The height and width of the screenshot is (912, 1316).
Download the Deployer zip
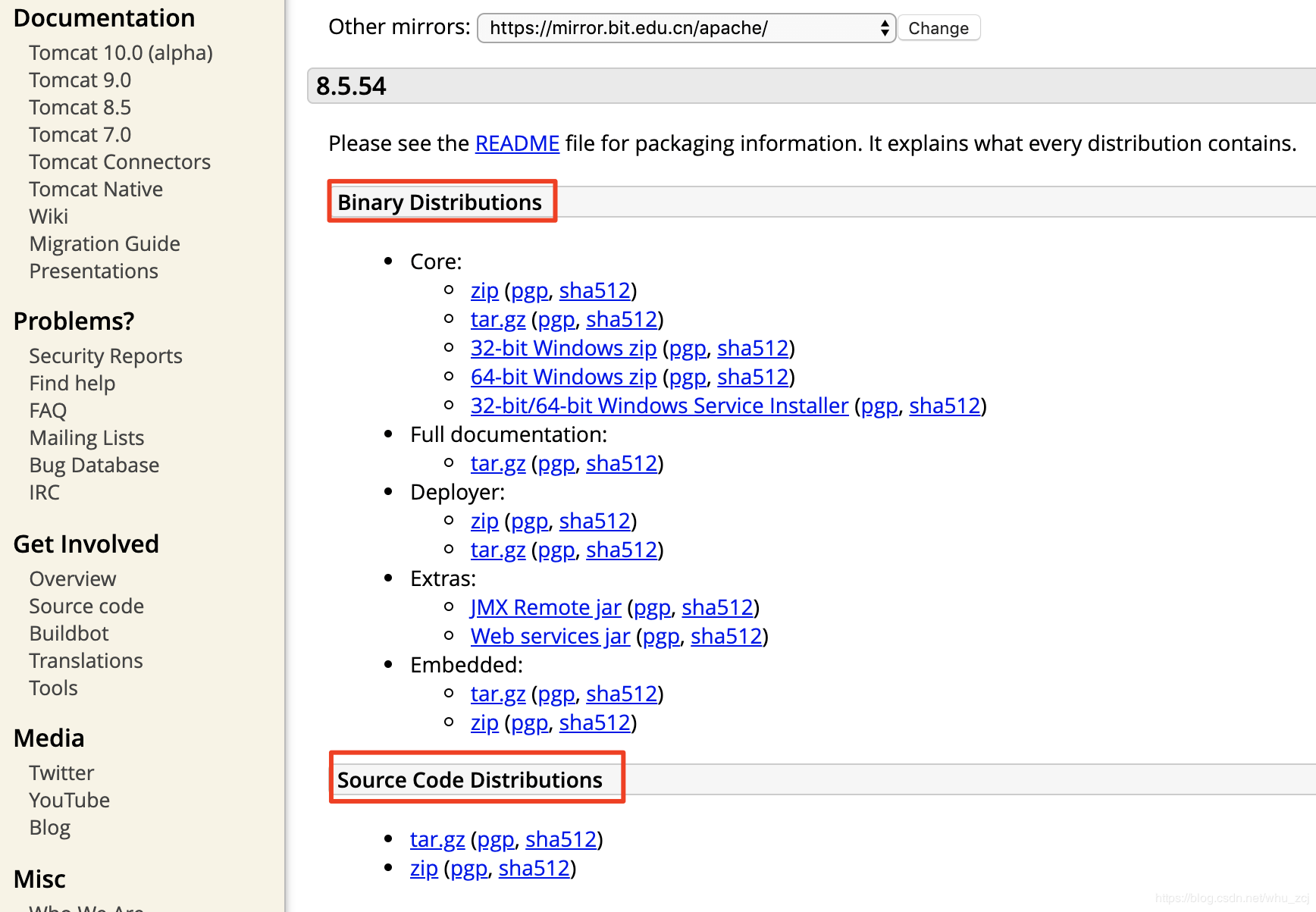coord(484,521)
